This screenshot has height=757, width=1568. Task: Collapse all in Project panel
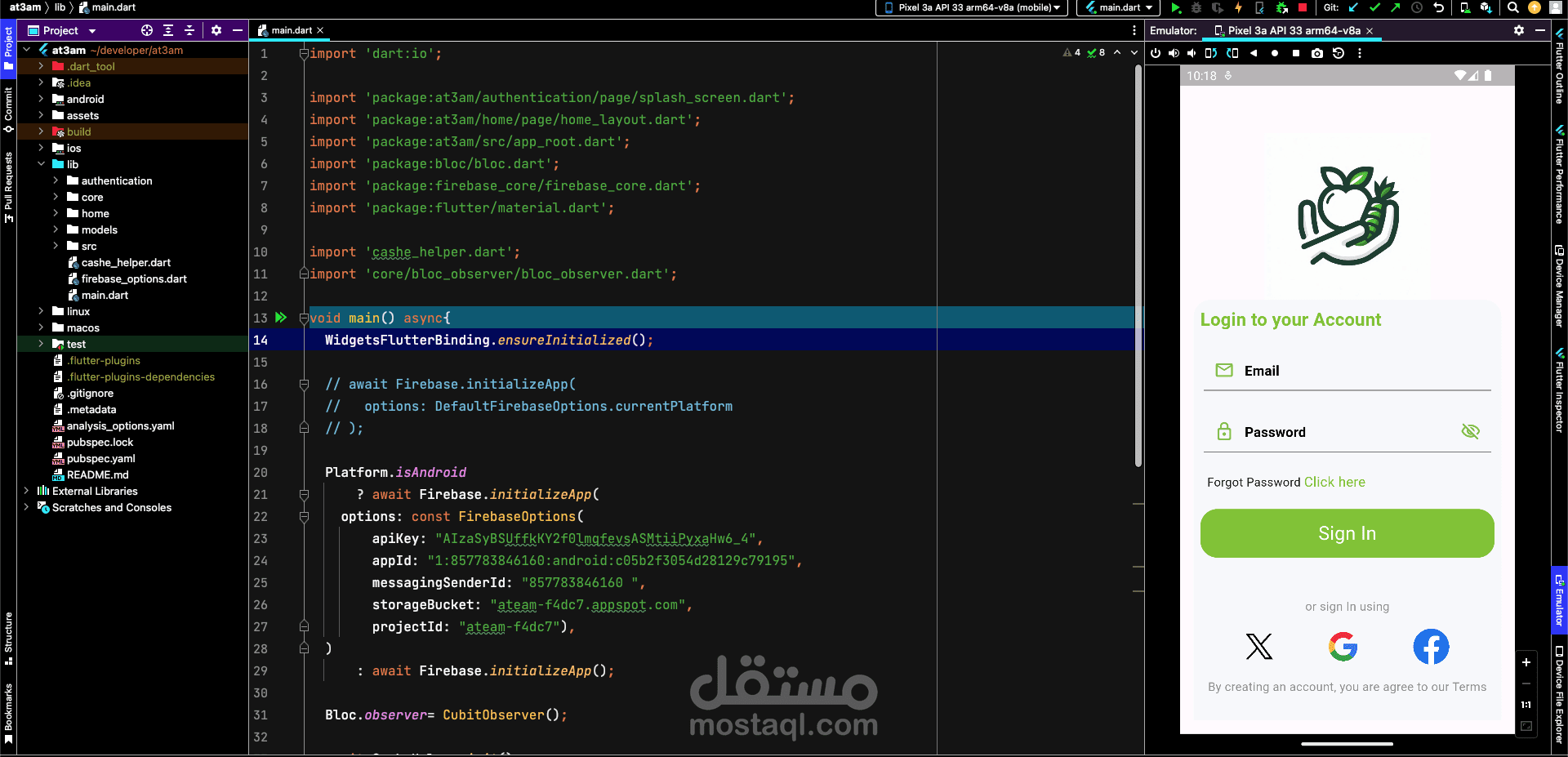pos(189,30)
